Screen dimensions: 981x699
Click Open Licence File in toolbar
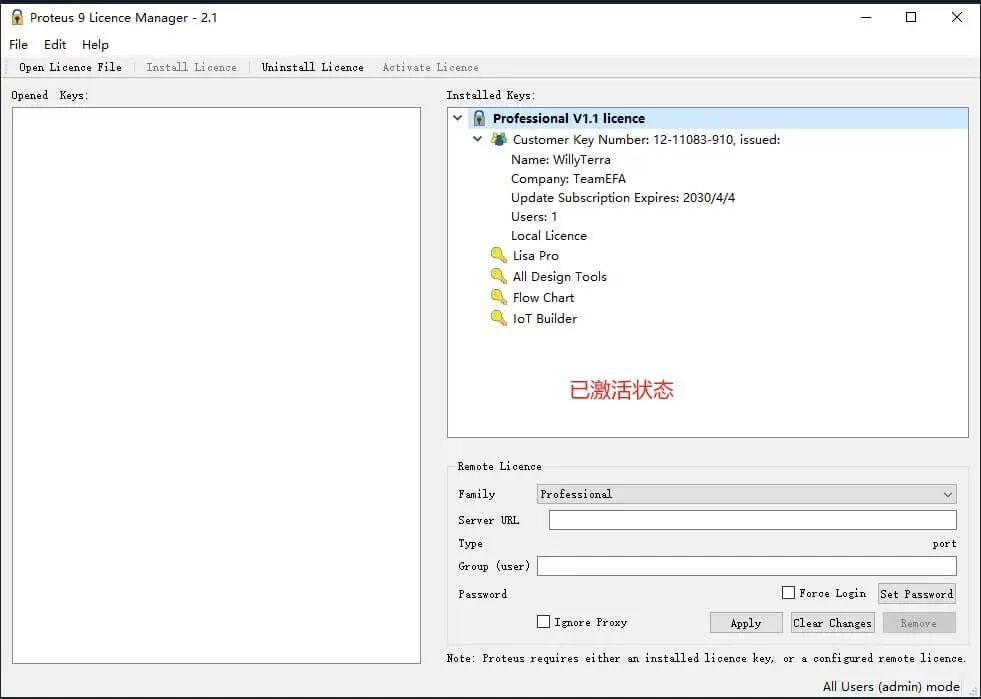coord(70,67)
